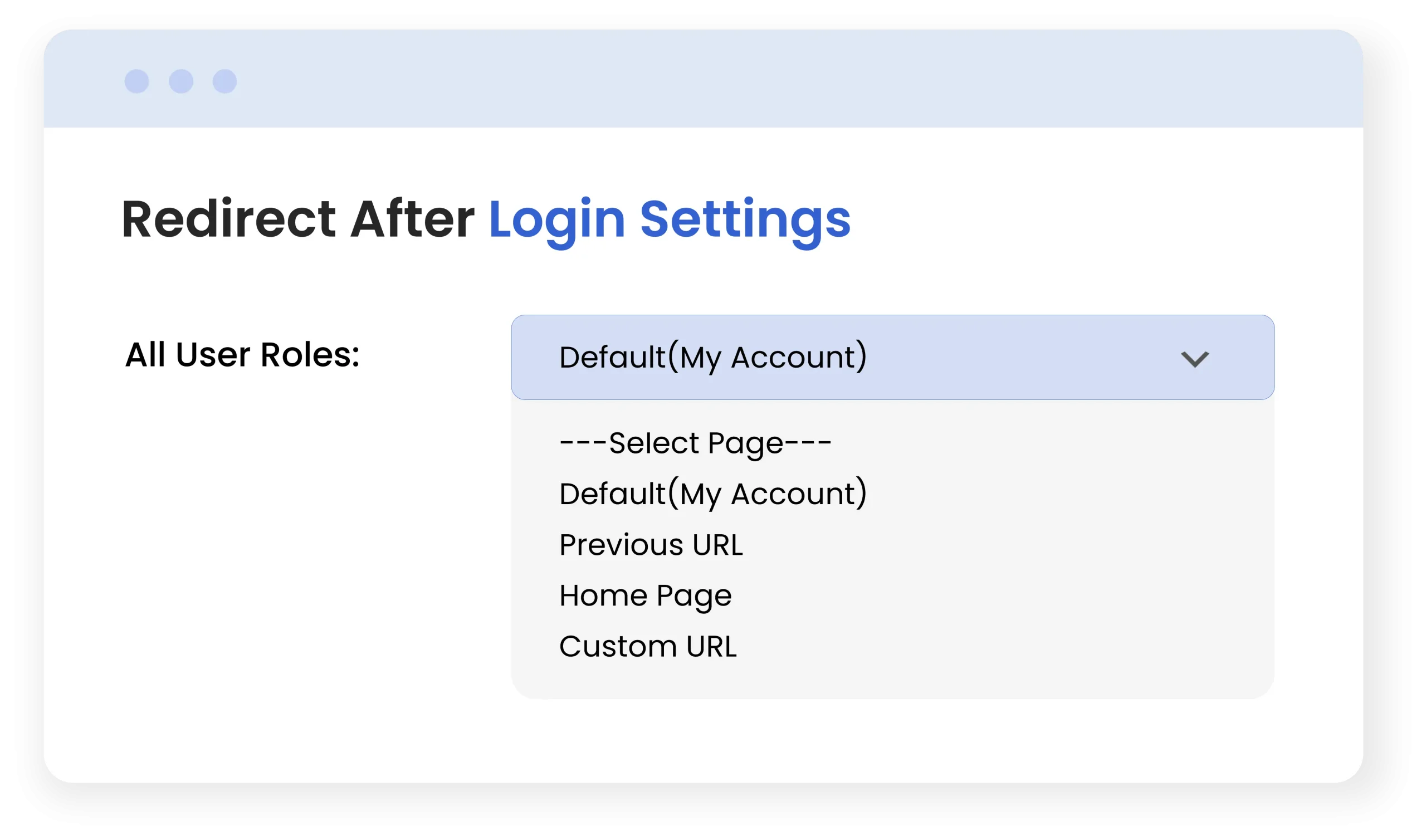Click the rightmost window dot
This screenshot has width=1426, height=840.
tap(224, 81)
